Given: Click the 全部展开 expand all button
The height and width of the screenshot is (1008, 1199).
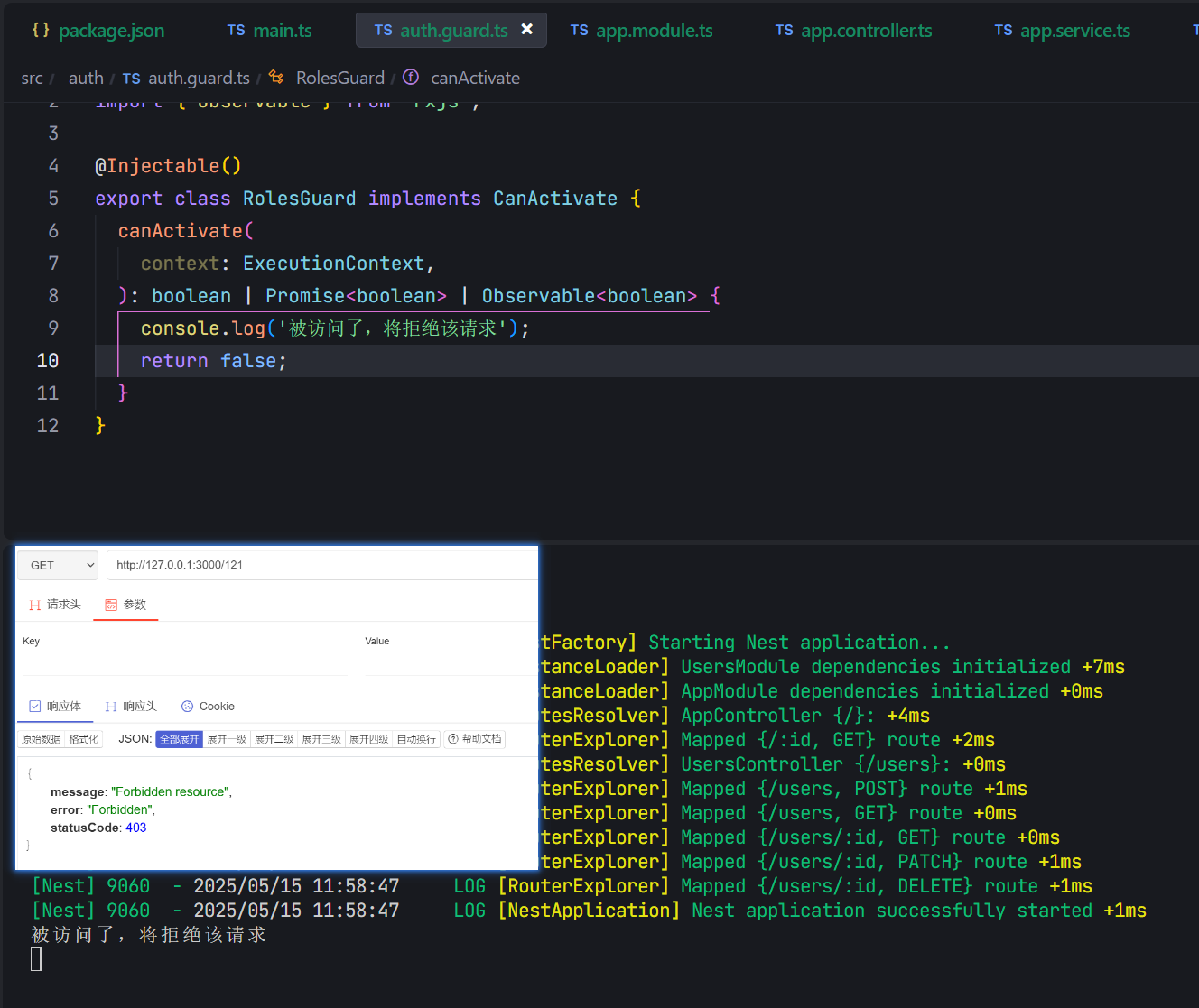Looking at the screenshot, I should [179, 739].
